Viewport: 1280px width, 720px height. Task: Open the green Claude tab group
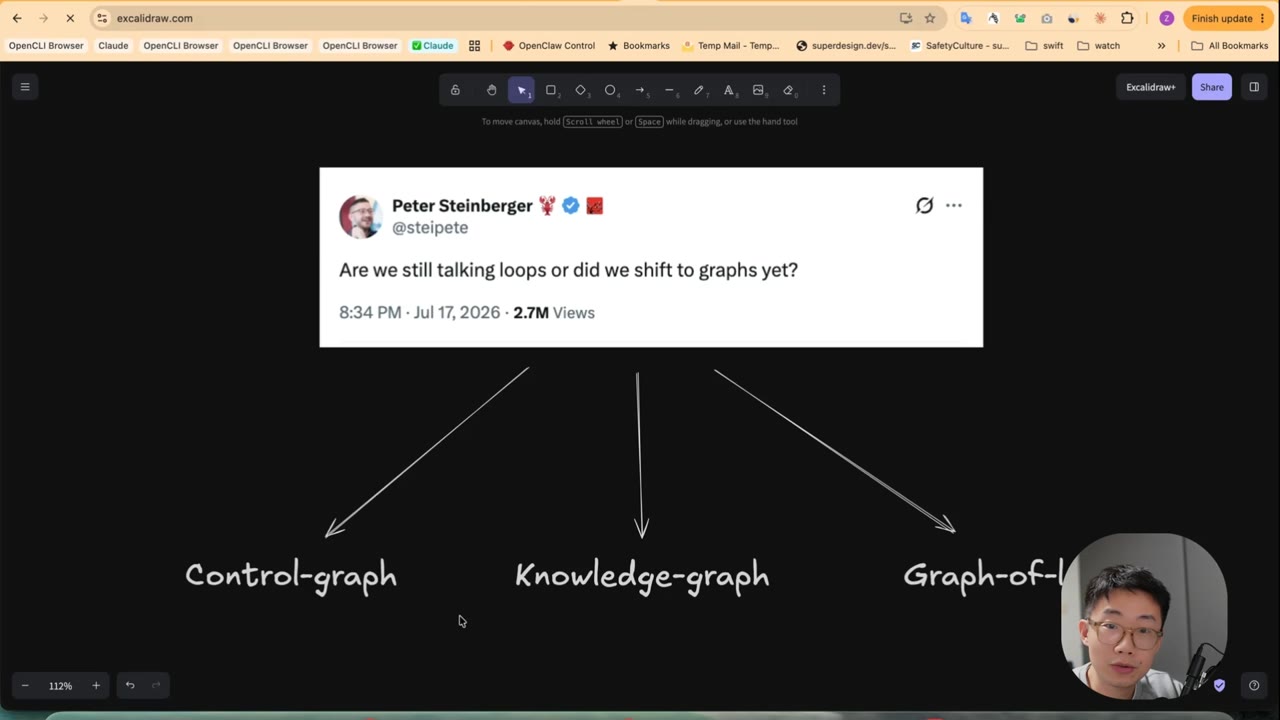click(433, 45)
